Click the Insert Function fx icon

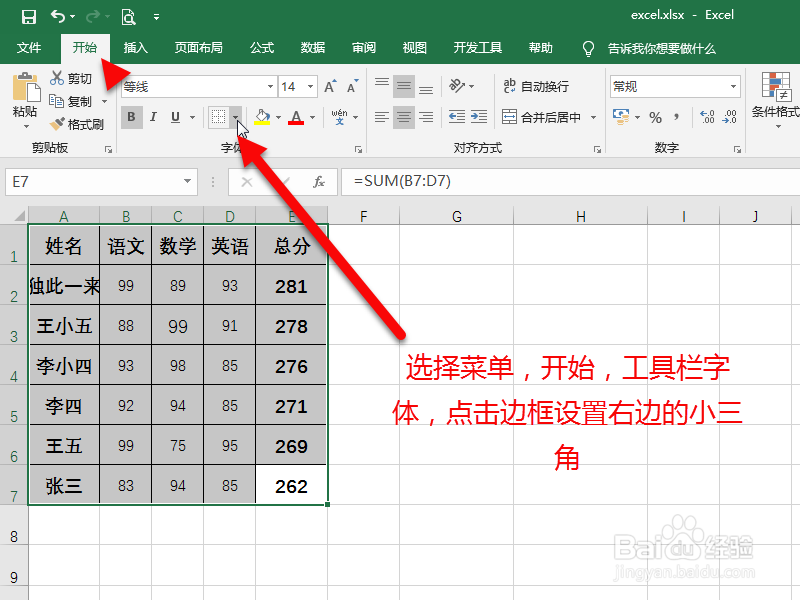point(318,182)
